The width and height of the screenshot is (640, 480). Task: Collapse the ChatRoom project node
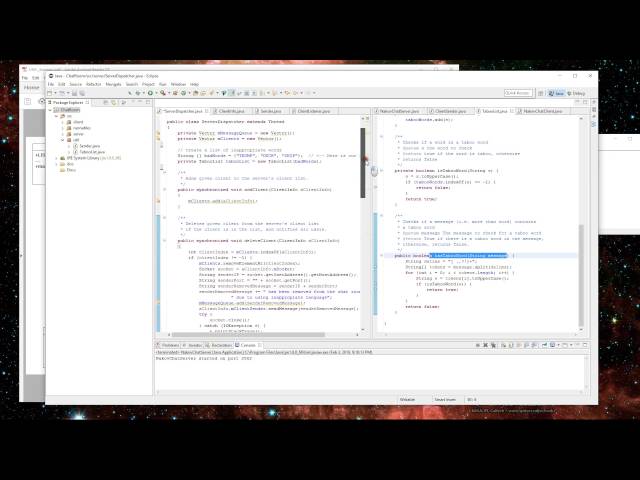(50, 110)
